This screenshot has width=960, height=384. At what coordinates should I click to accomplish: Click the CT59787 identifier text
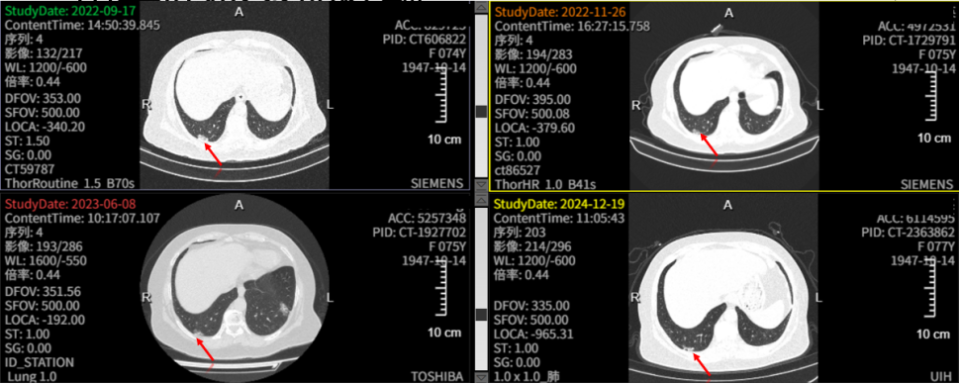(x=29, y=169)
